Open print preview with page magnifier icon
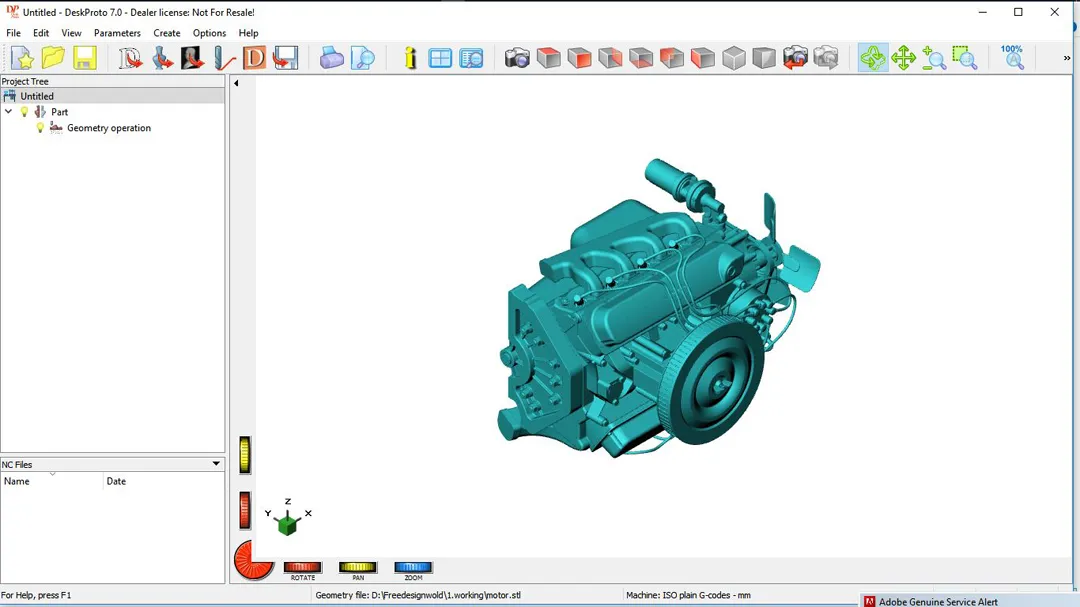The image size is (1080, 607). [x=362, y=58]
